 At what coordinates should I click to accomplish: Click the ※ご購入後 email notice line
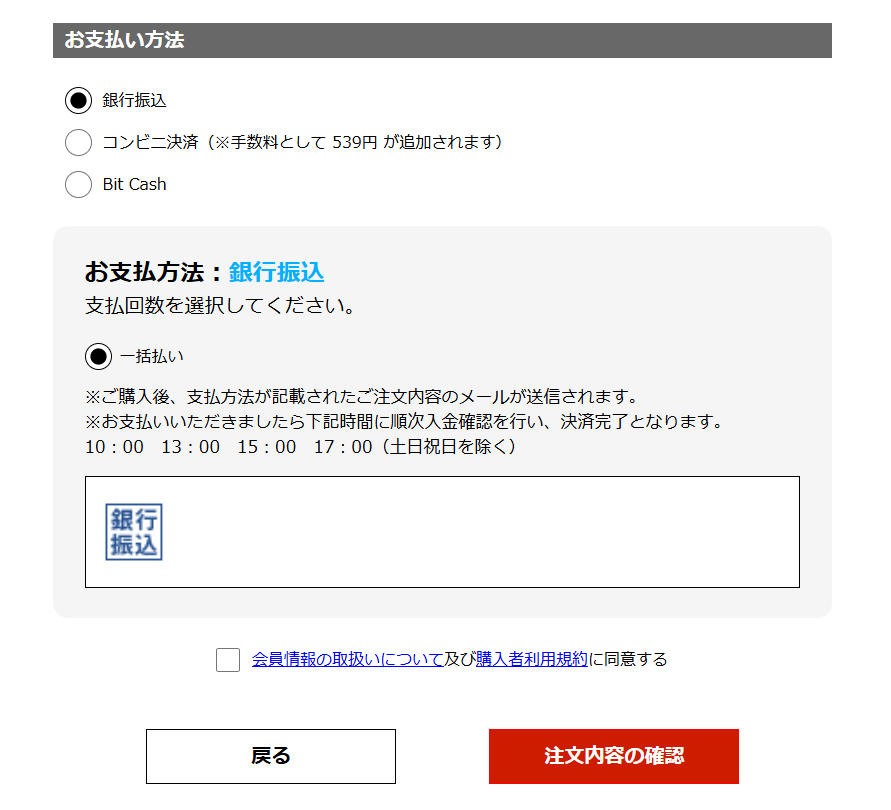[362, 397]
